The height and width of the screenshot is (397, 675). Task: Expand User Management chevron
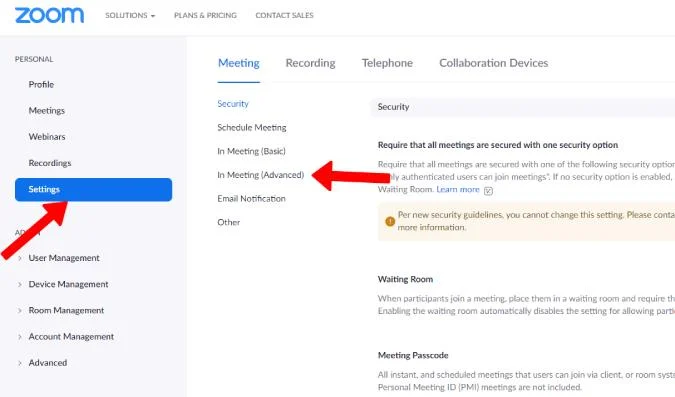(x=20, y=258)
